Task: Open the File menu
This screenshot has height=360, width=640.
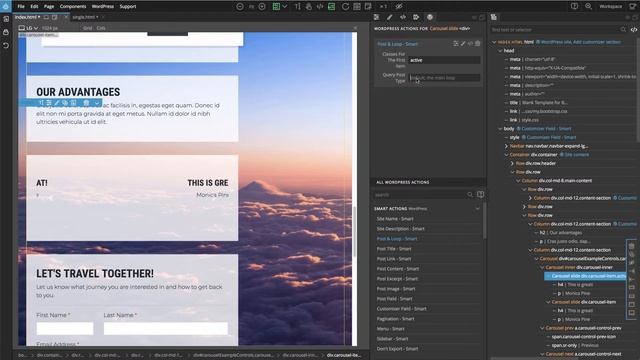Action: click(21, 7)
